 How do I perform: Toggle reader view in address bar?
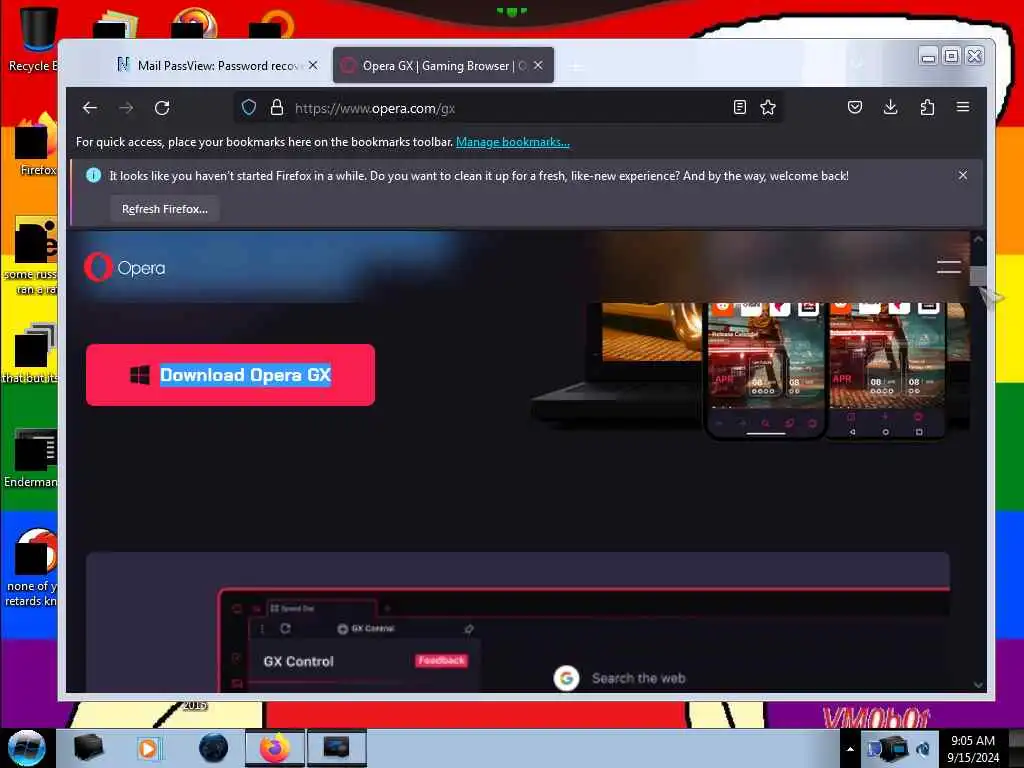coord(739,107)
